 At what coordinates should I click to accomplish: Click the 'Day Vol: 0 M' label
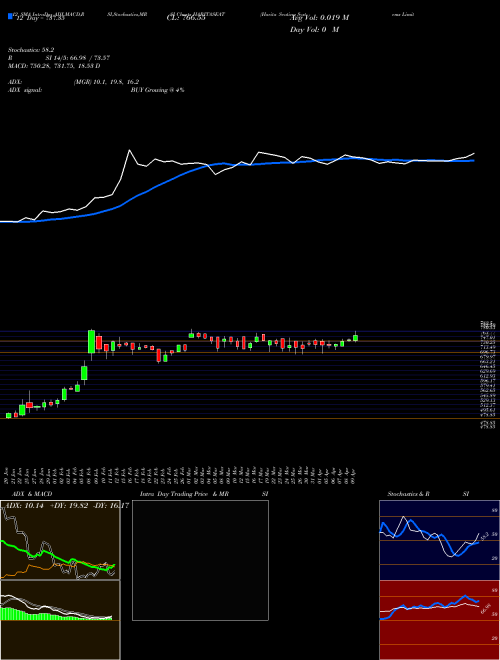click(x=314, y=30)
